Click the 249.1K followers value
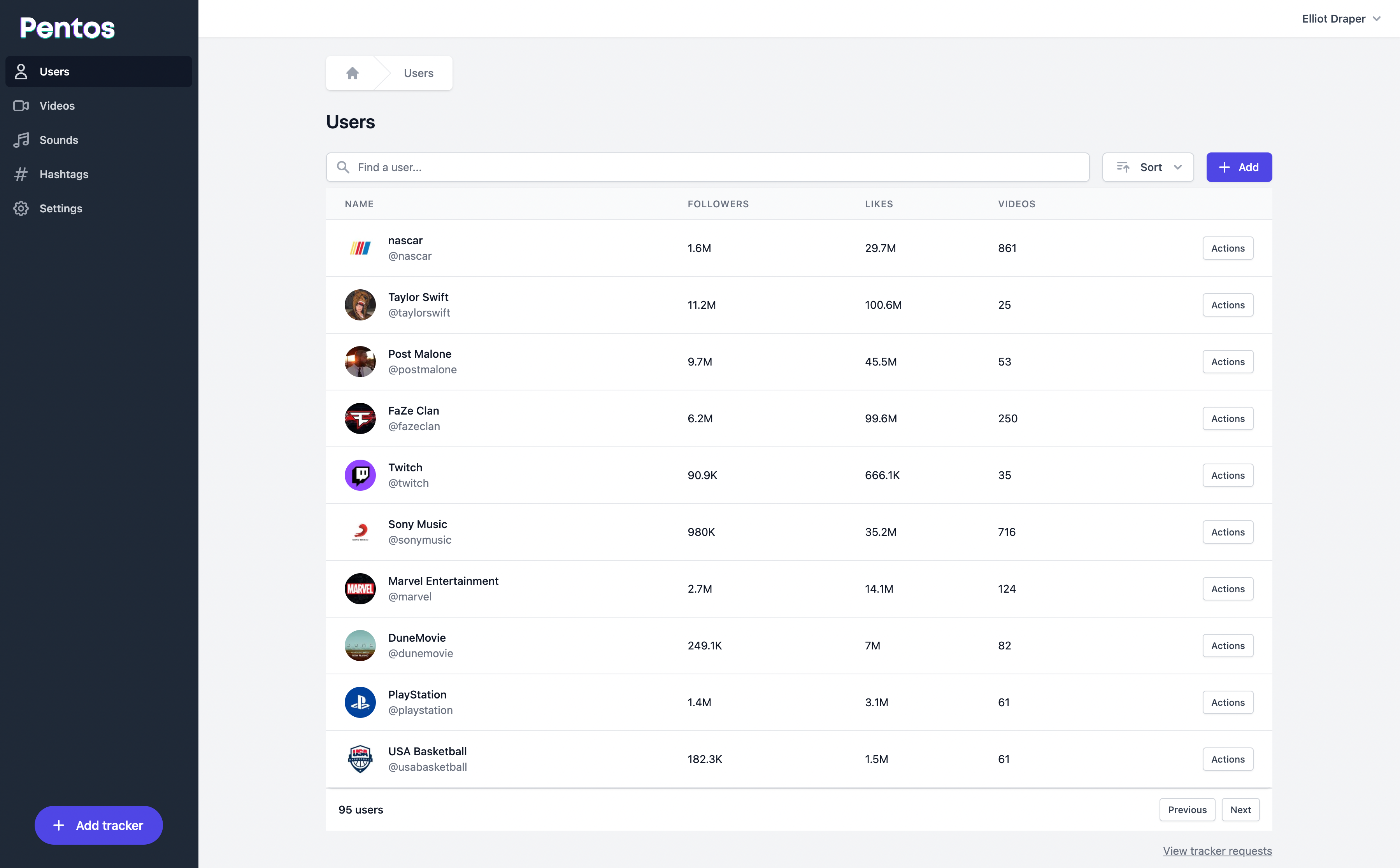The width and height of the screenshot is (1400, 868). (x=705, y=646)
